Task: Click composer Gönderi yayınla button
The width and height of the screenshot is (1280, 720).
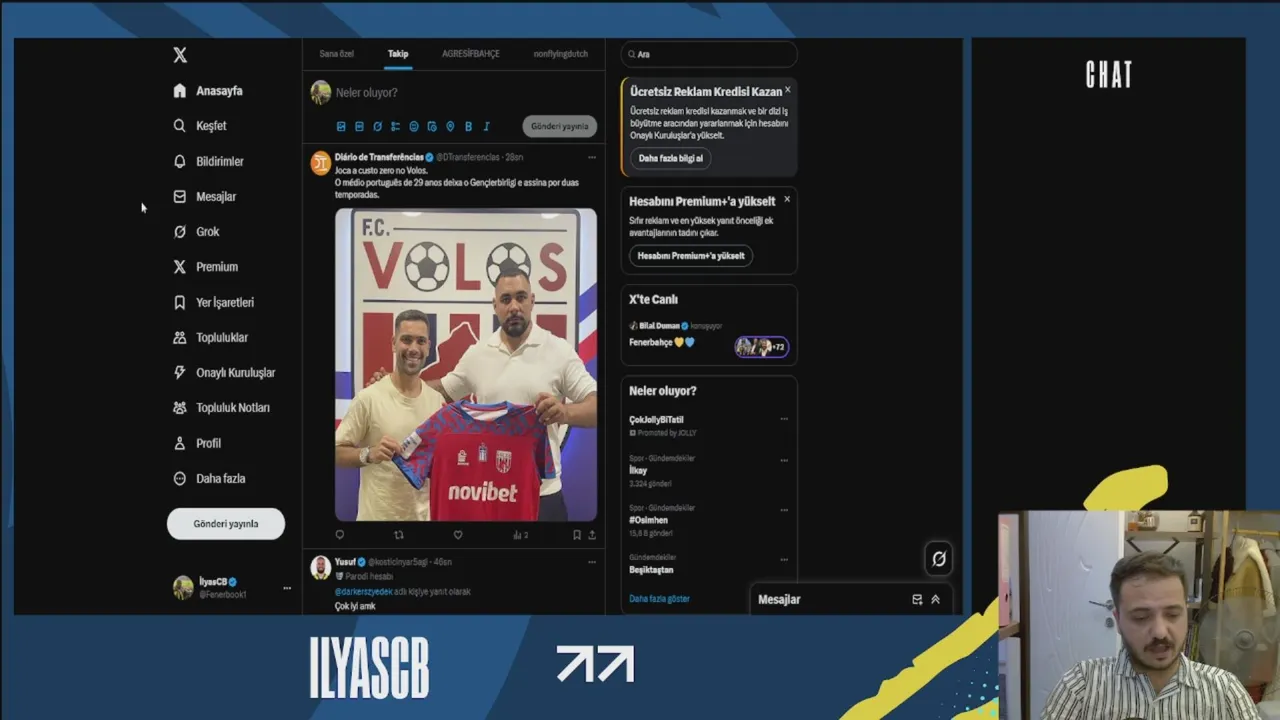Action: pos(560,126)
